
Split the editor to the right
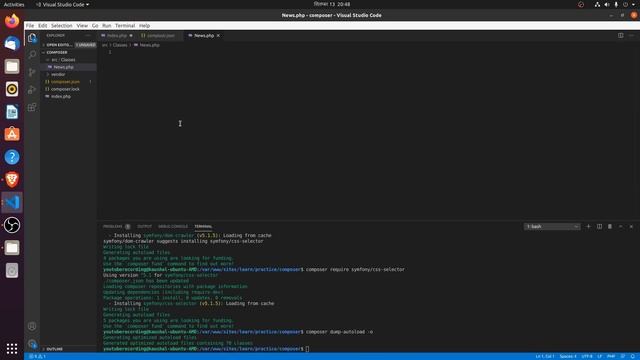[x=620, y=36]
